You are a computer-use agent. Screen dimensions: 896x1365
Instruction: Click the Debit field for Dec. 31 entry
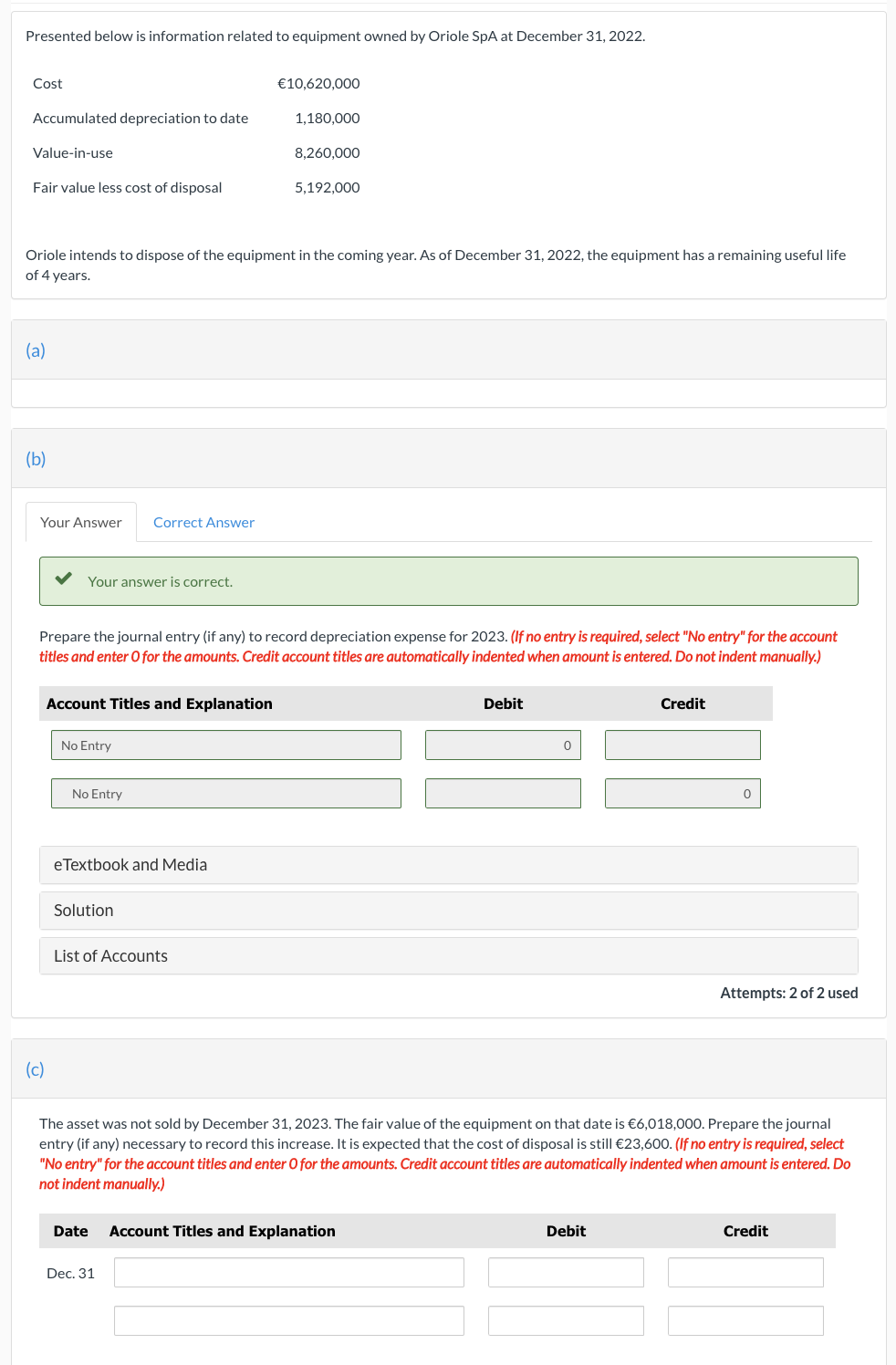(566, 1272)
